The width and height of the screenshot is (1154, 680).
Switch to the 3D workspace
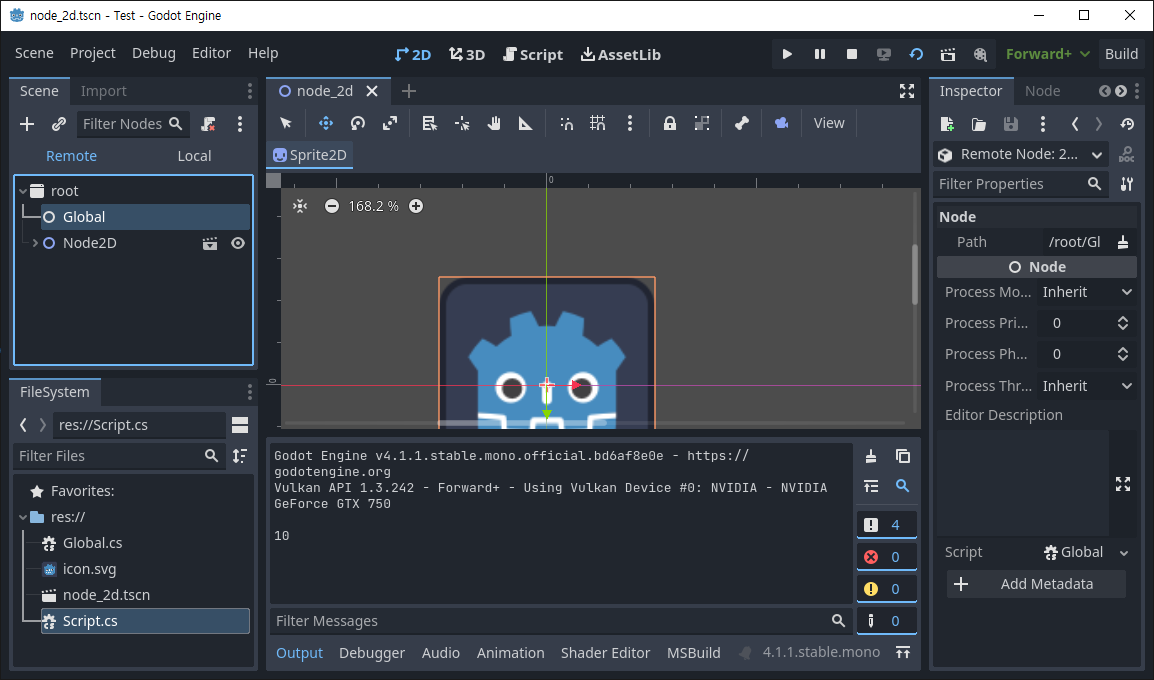point(467,54)
